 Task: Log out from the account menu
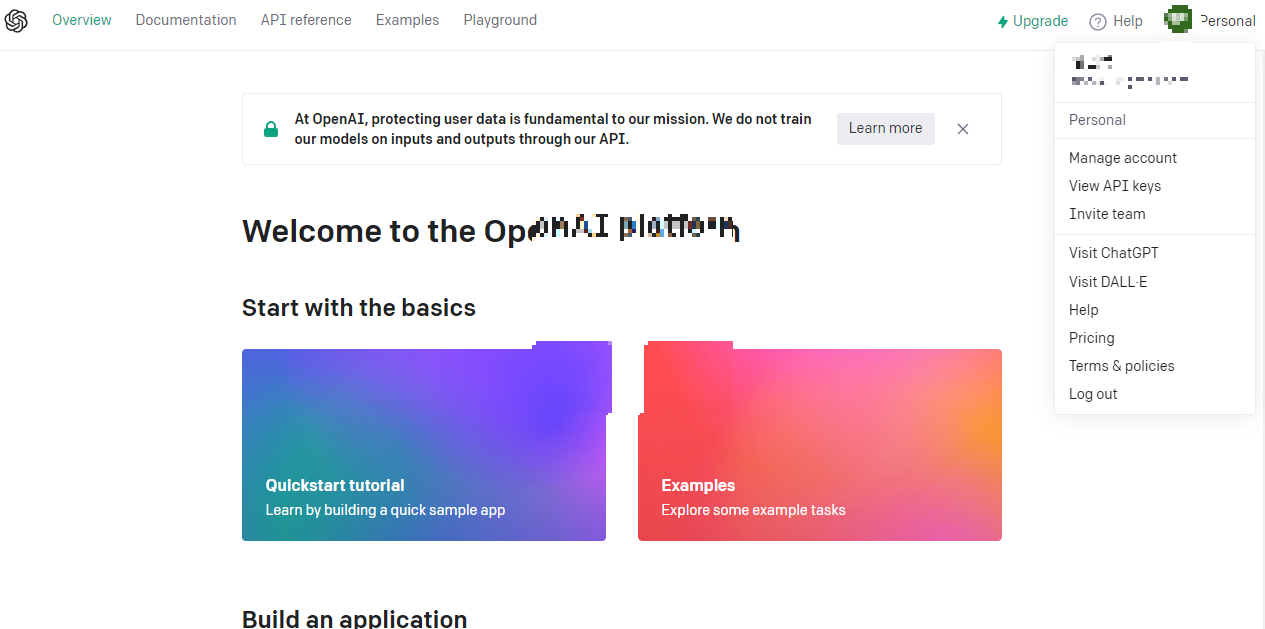point(1093,394)
